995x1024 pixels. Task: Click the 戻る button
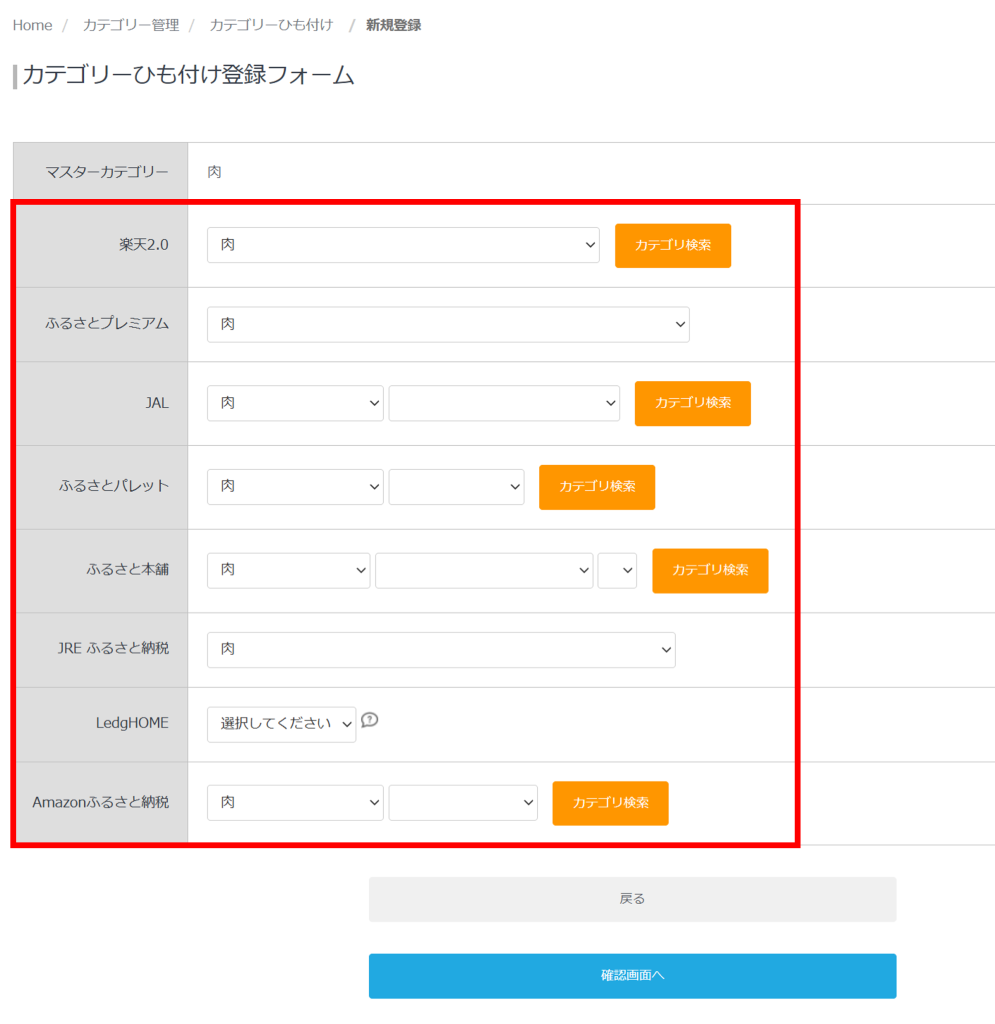point(632,899)
